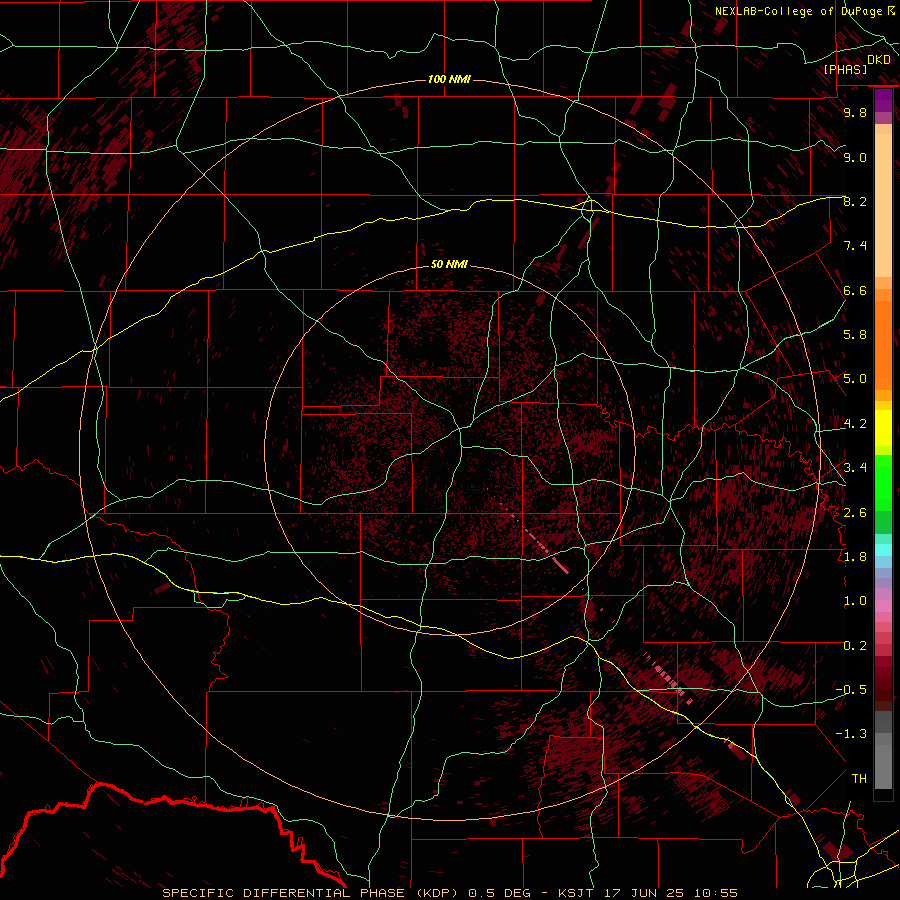Image resolution: width=900 pixels, height=900 pixels.
Task: Click the DKD legend label
Action: click(x=879, y=60)
